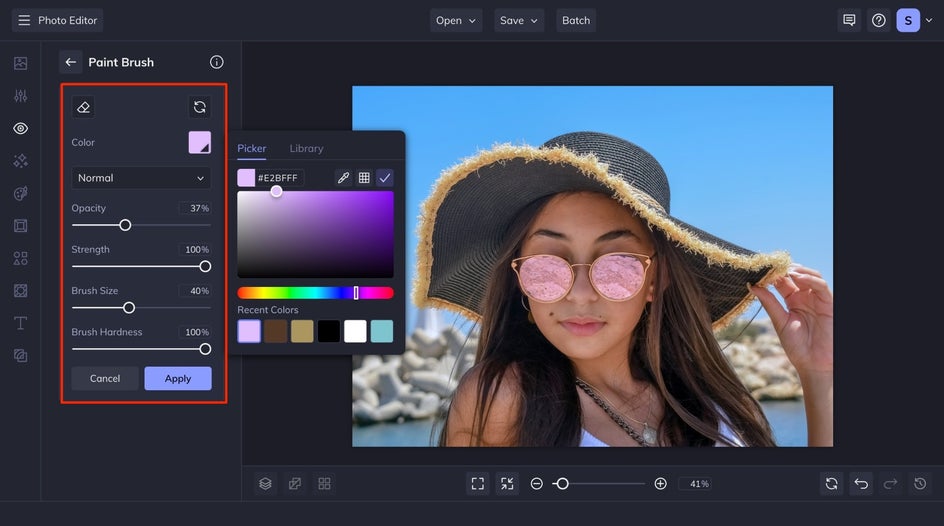The height and width of the screenshot is (526, 944).
Task: Click the reset rotate icon at bottom right
Action: [x=831, y=484]
